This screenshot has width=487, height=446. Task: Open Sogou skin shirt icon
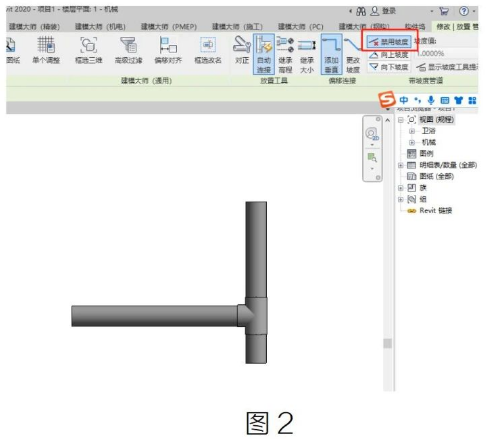[x=459, y=100]
